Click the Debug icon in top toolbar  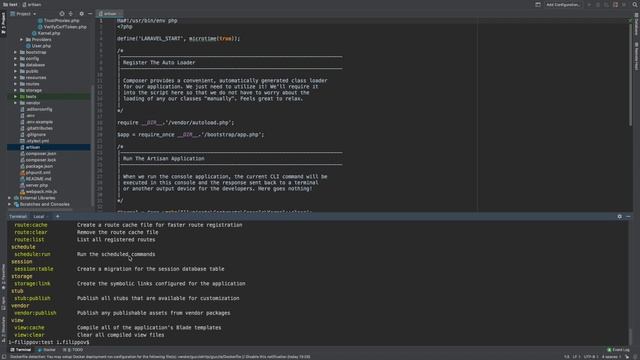click(598, 4)
